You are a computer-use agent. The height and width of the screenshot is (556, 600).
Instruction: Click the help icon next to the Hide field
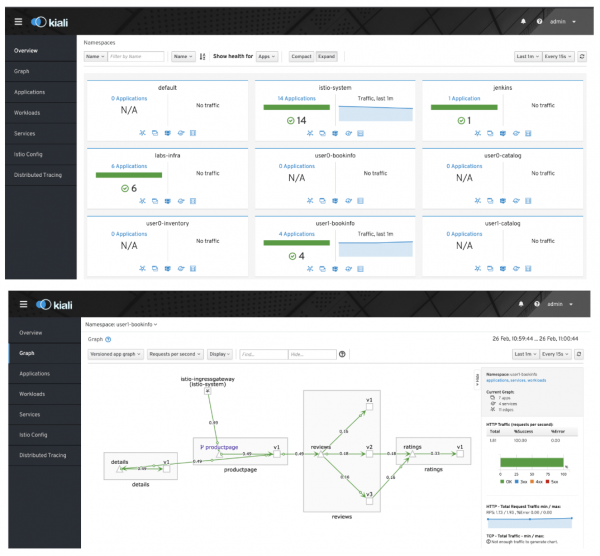(x=343, y=354)
